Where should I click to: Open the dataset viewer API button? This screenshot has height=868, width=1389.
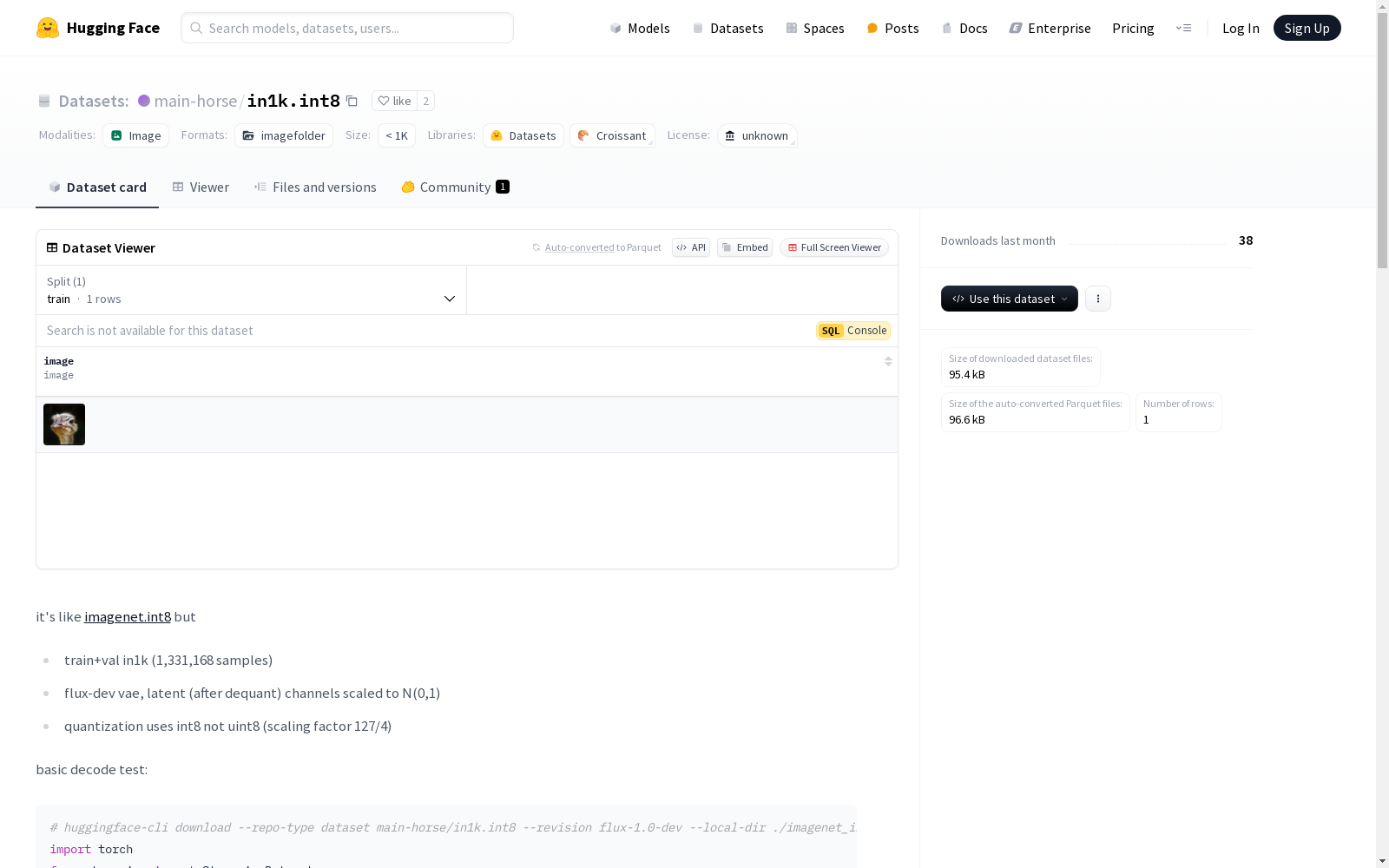tap(691, 247)
